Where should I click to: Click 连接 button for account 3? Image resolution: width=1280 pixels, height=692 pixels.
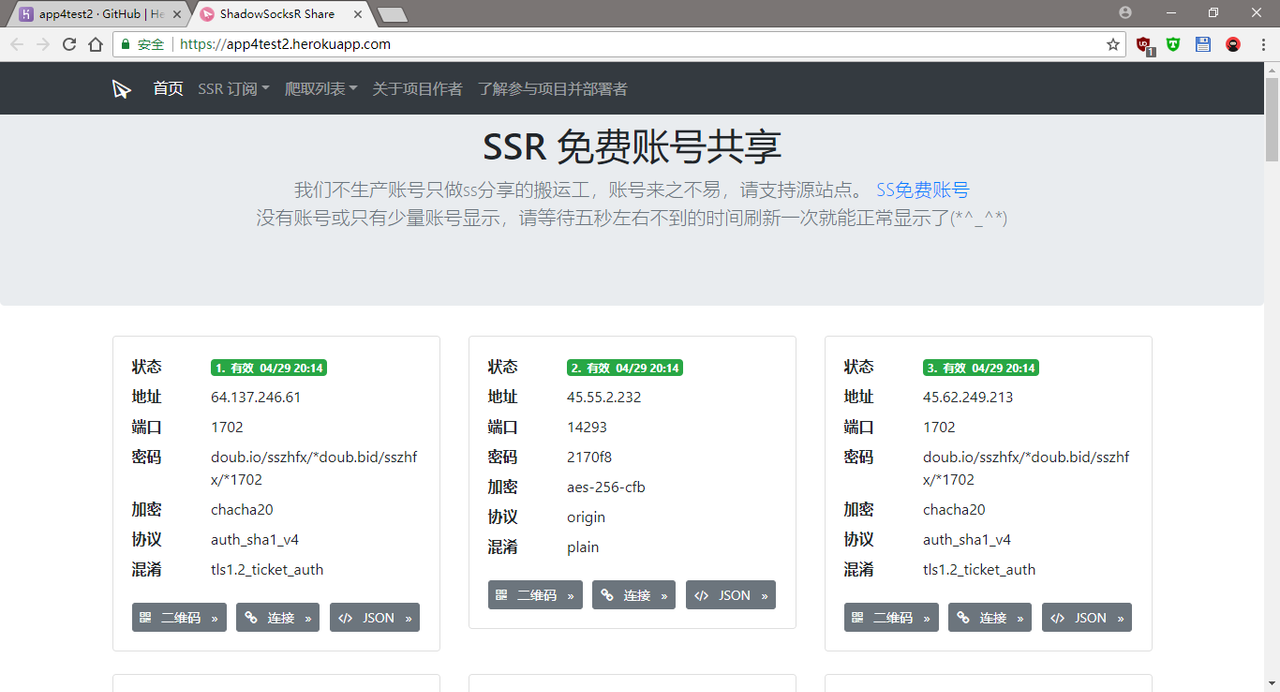(990, 618)
